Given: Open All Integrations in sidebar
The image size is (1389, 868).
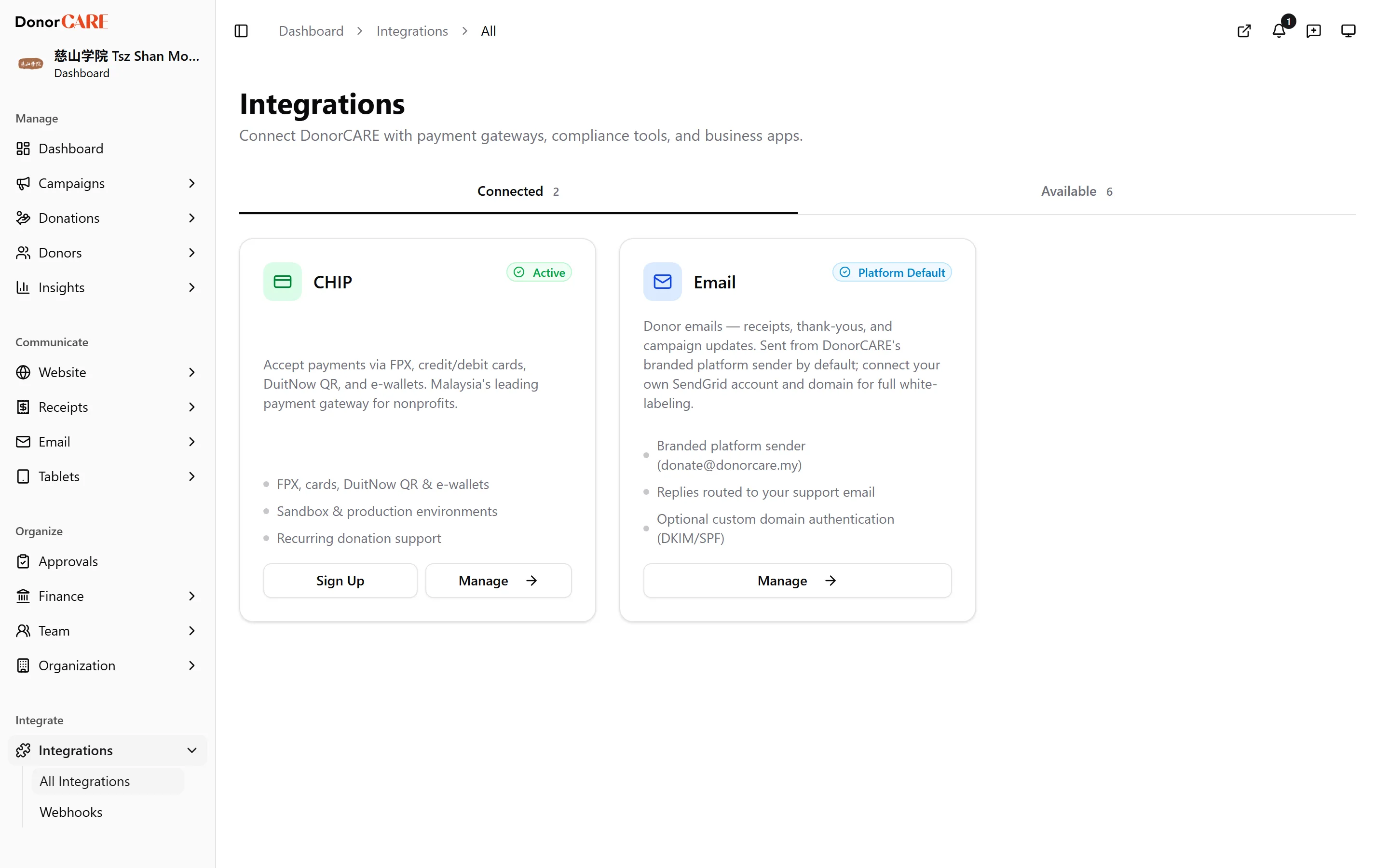Looking at the screenshot, I should [x=108, y=781].
